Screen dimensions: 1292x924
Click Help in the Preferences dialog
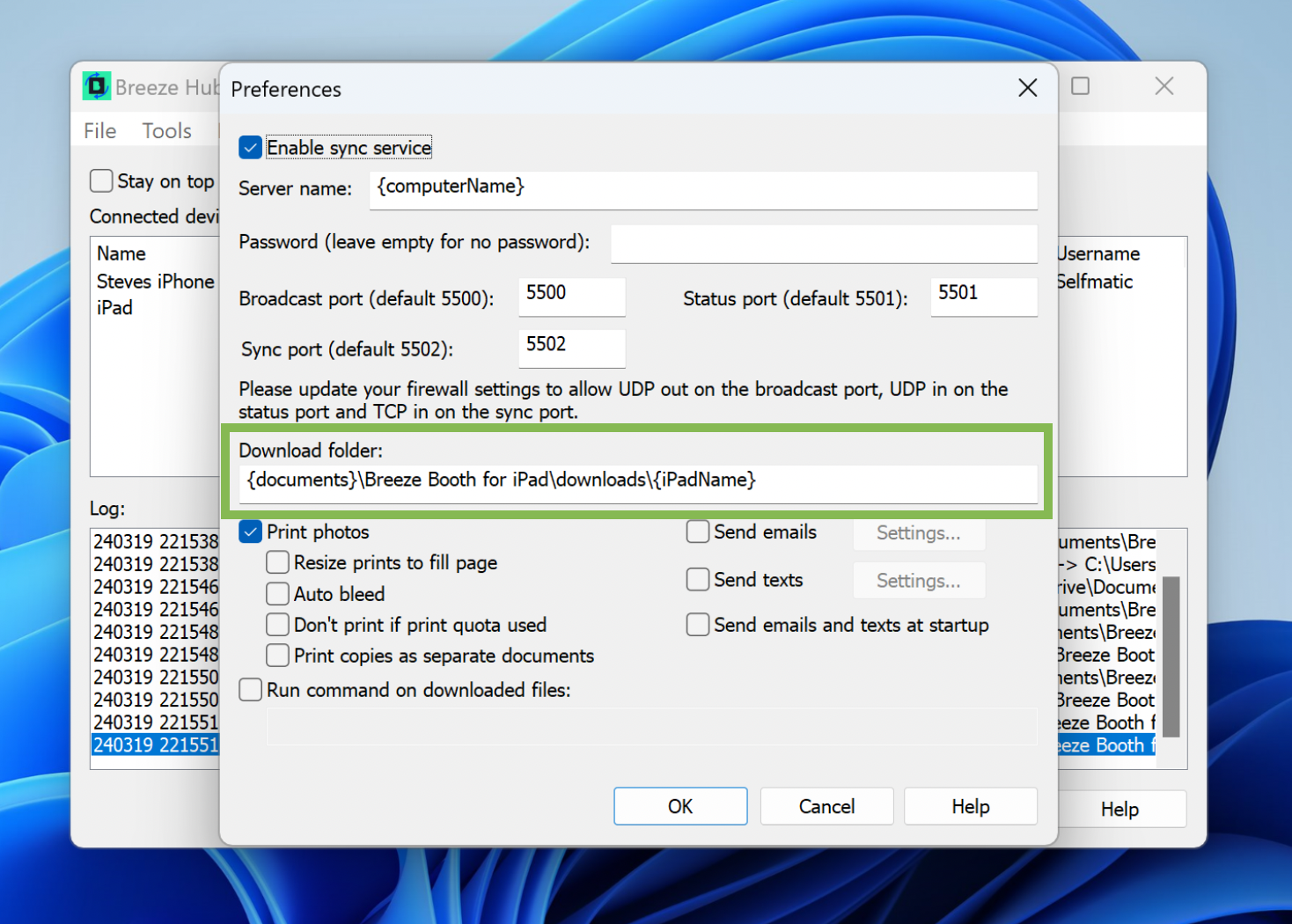tap(970, 806)
